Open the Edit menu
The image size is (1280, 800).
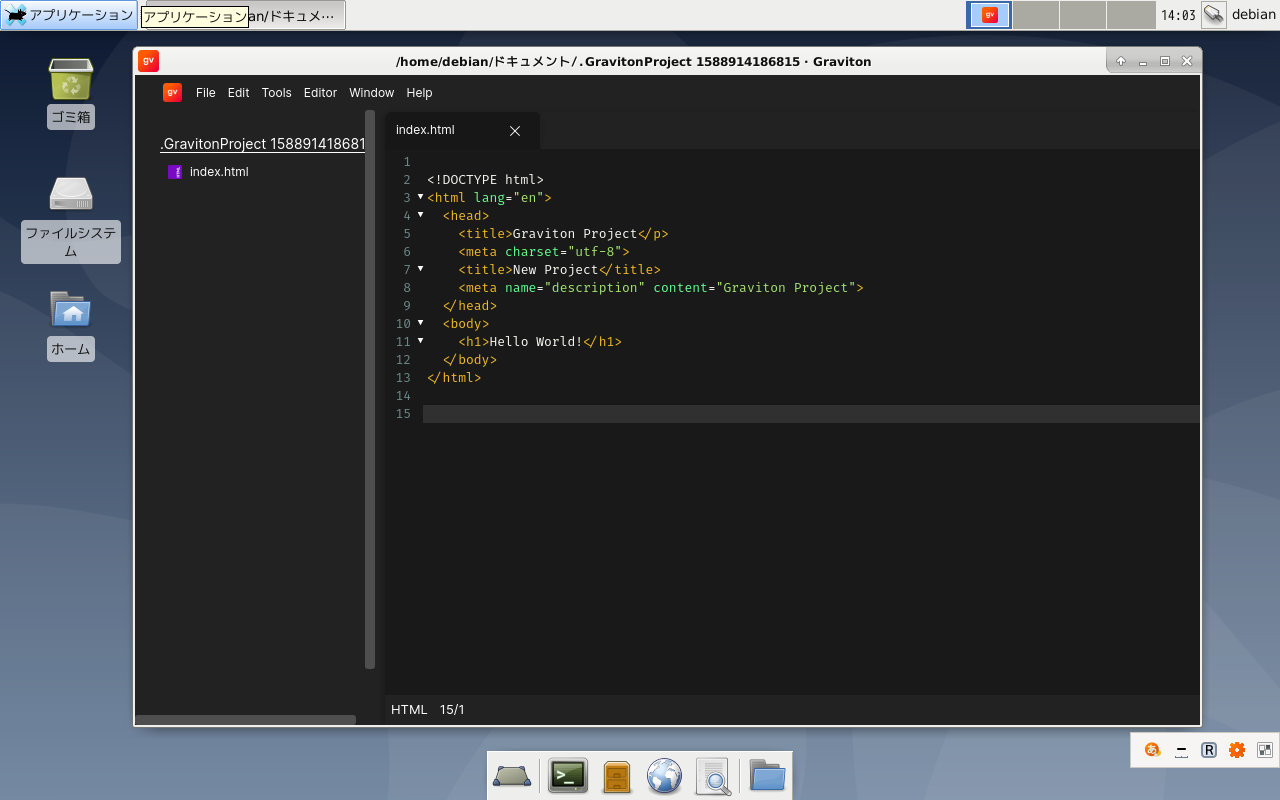pyautogui.click(x=238, y=93)
